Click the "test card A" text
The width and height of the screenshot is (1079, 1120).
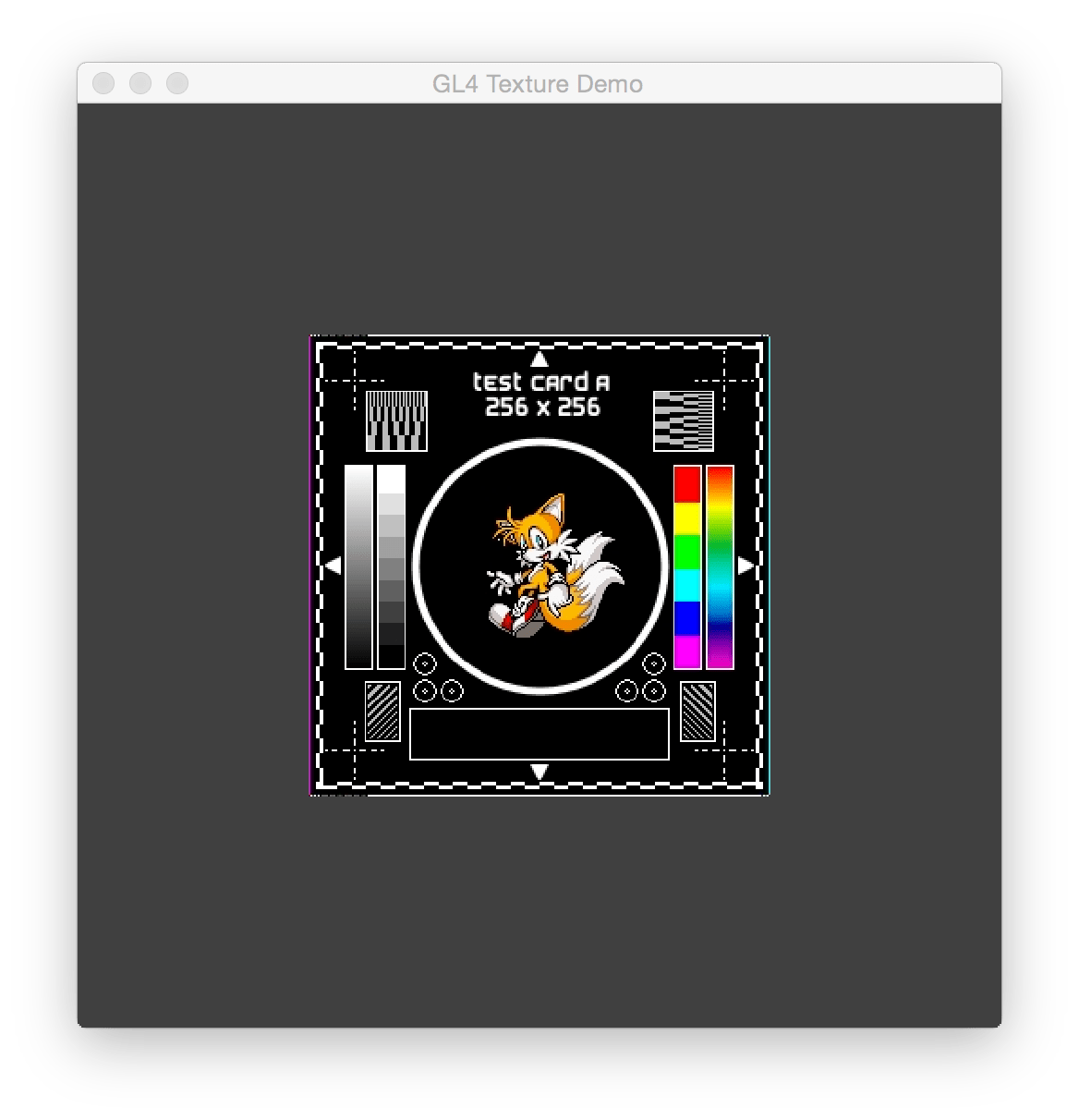(541, 382)
